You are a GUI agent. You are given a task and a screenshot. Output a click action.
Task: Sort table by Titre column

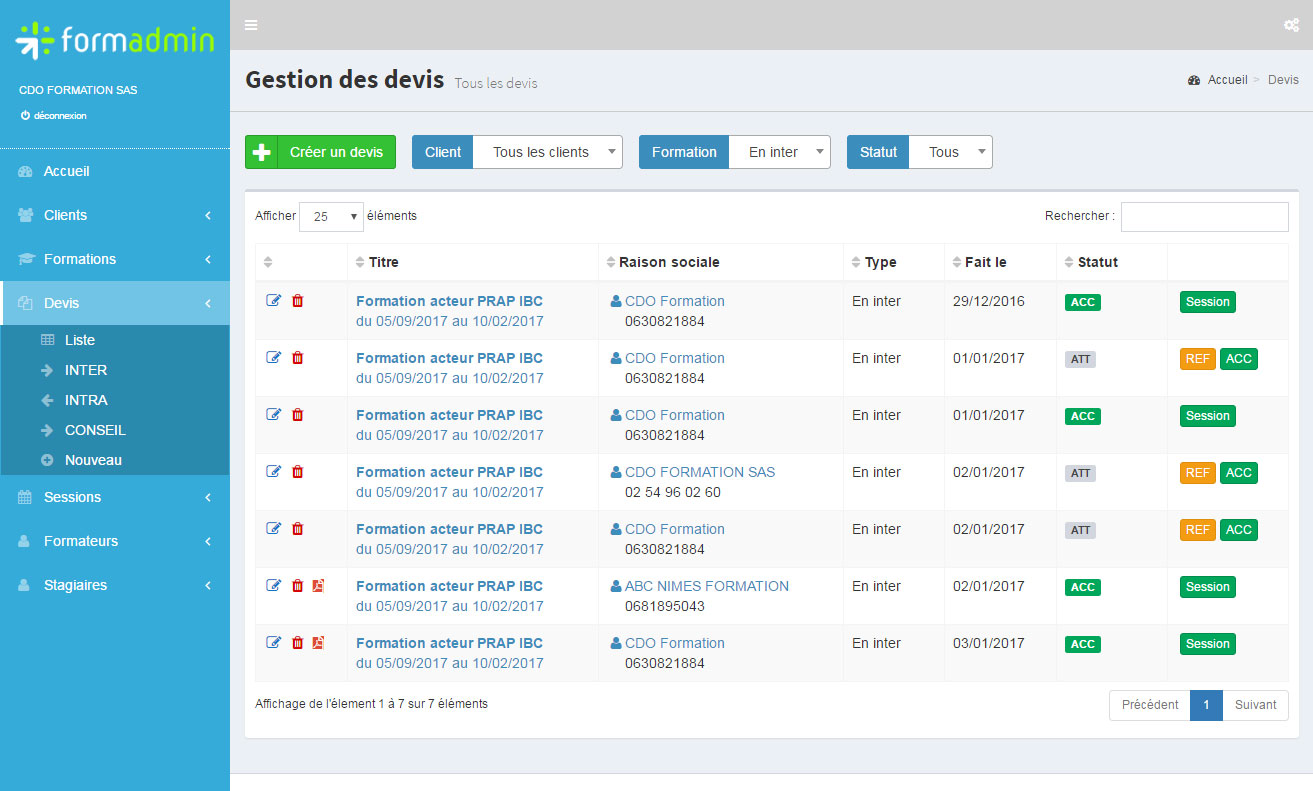coord(383,262)
